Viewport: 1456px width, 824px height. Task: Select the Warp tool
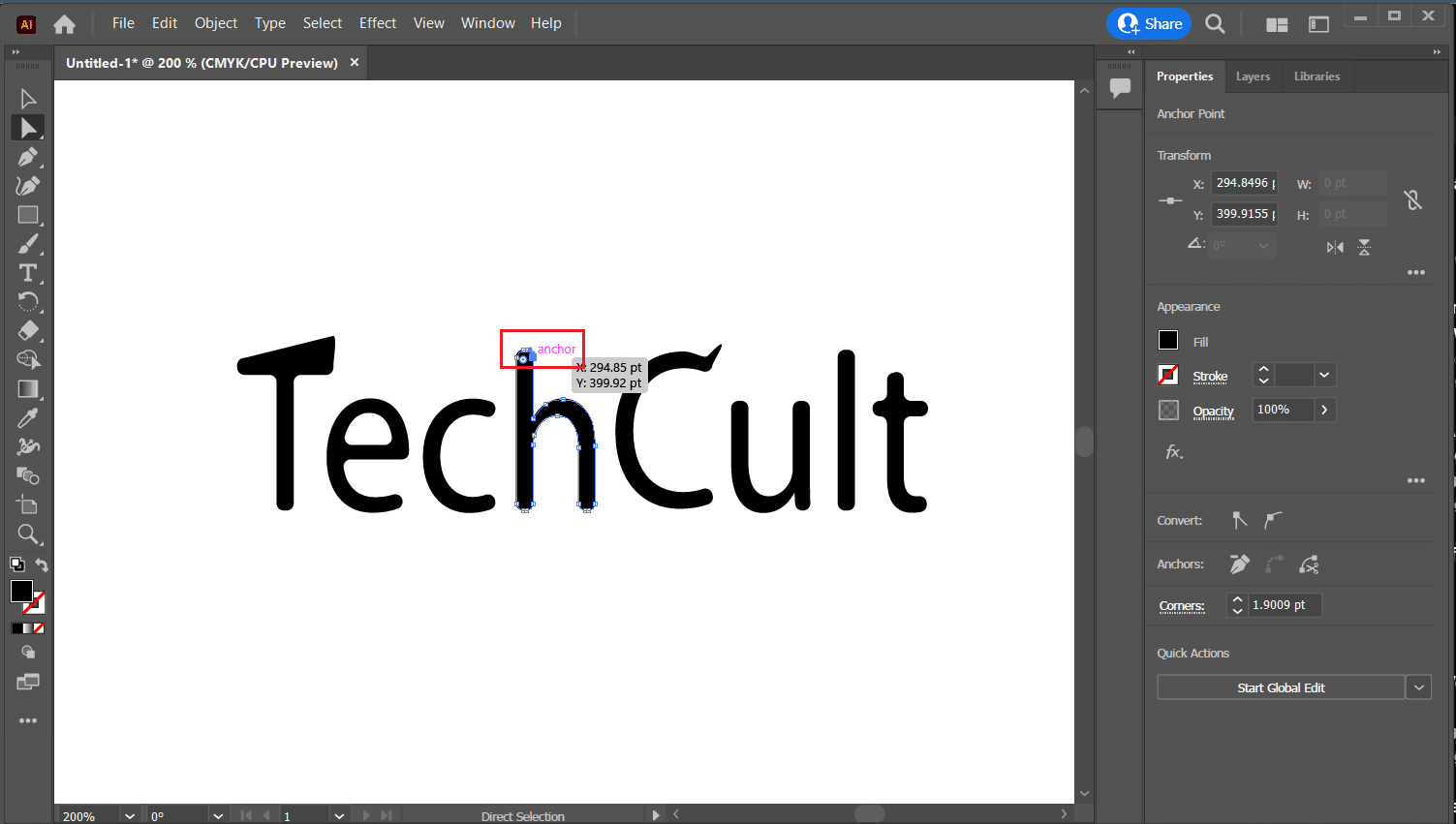tap(28, 447)
